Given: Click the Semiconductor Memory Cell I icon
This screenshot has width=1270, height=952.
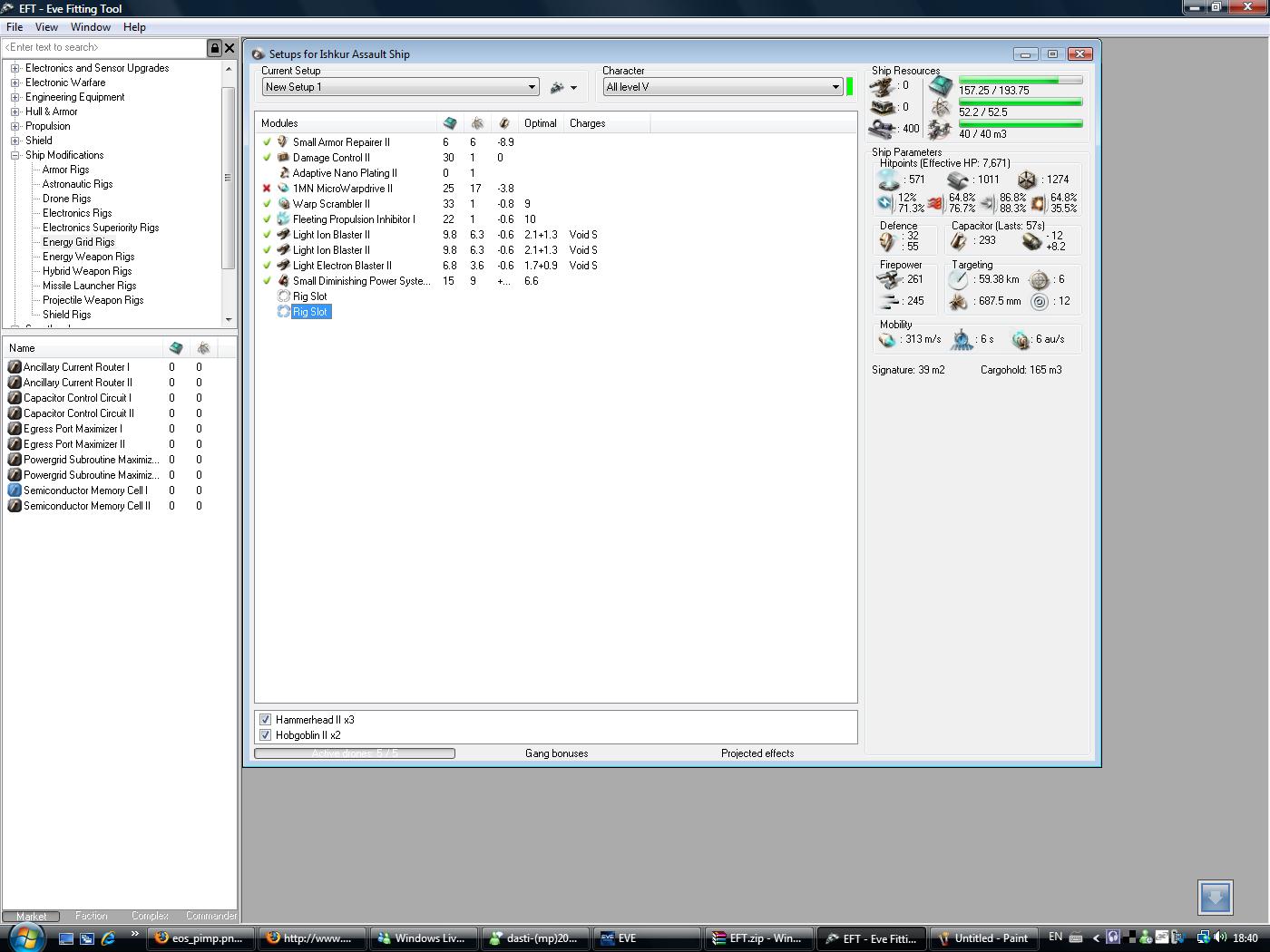Looking at the screenshot, I should pos(15,491).
